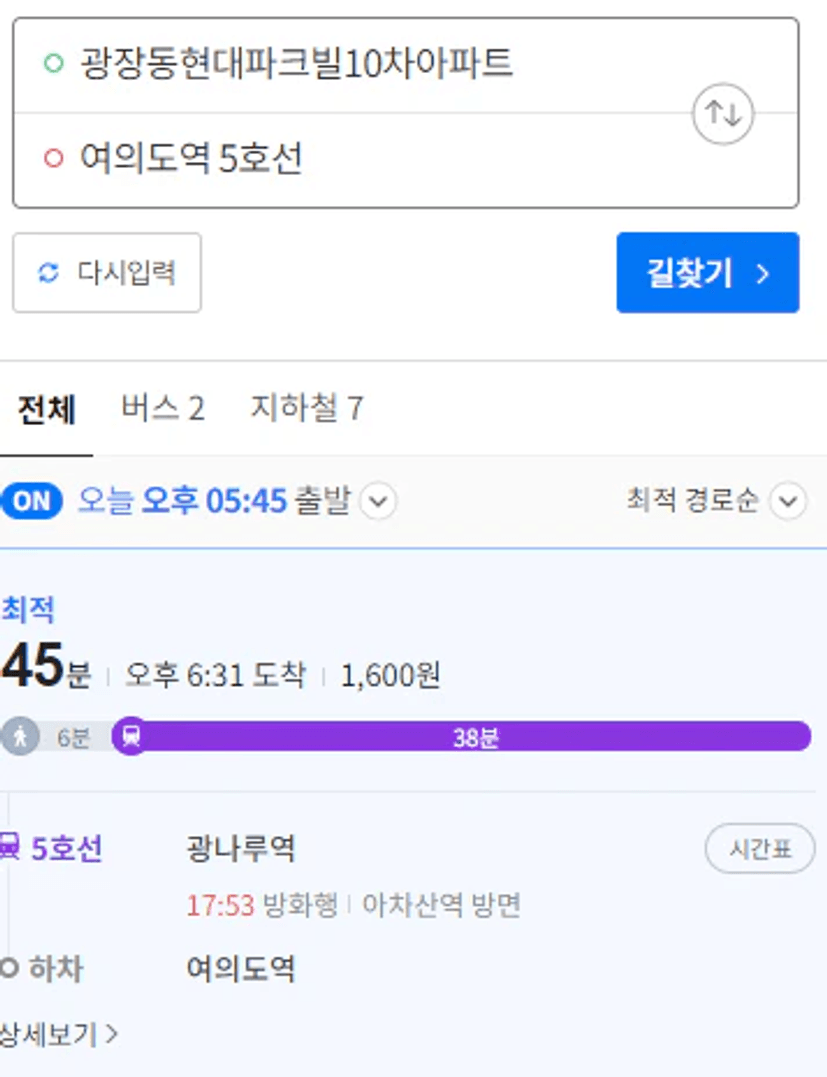Switch to the 버스 2 tab
The image size is (827, 1077).
point(163,408)
